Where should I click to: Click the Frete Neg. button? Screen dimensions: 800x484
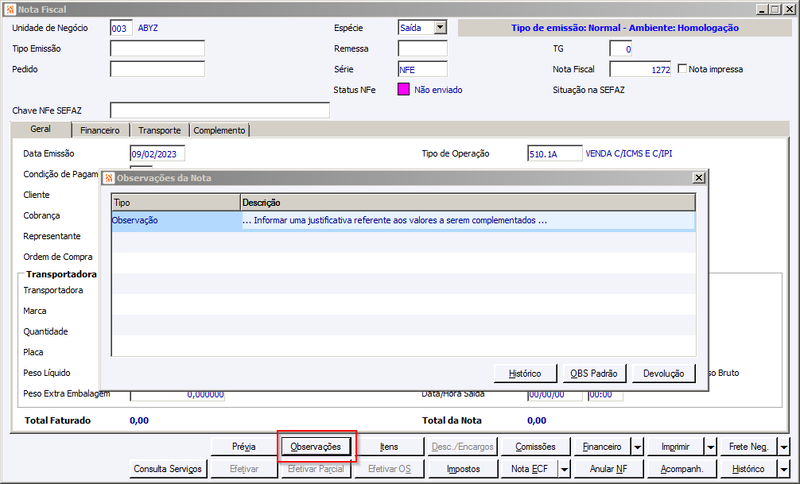click(748, 447)
